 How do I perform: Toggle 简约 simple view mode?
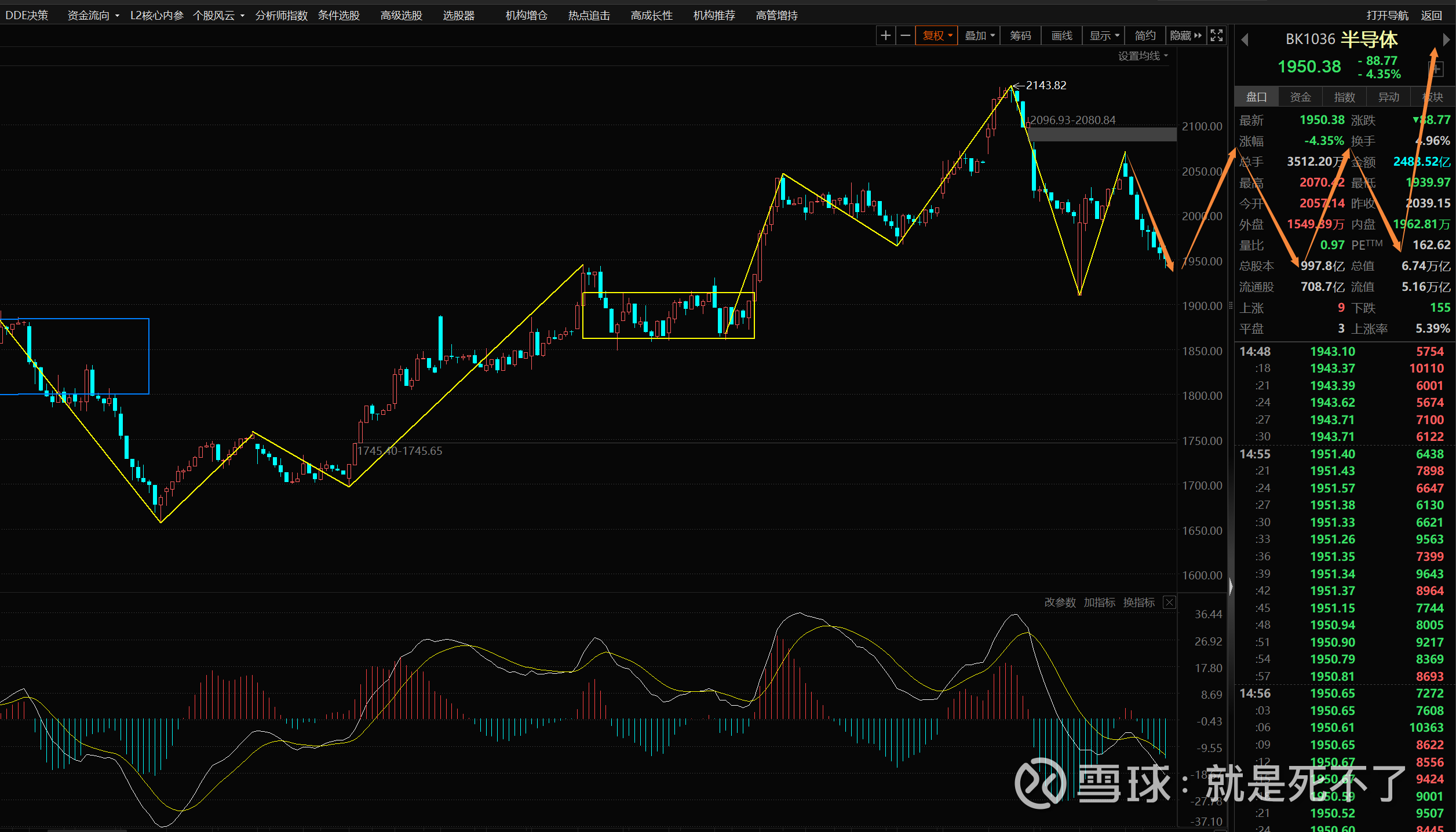pyautogui.click(x=1144, y=36)
